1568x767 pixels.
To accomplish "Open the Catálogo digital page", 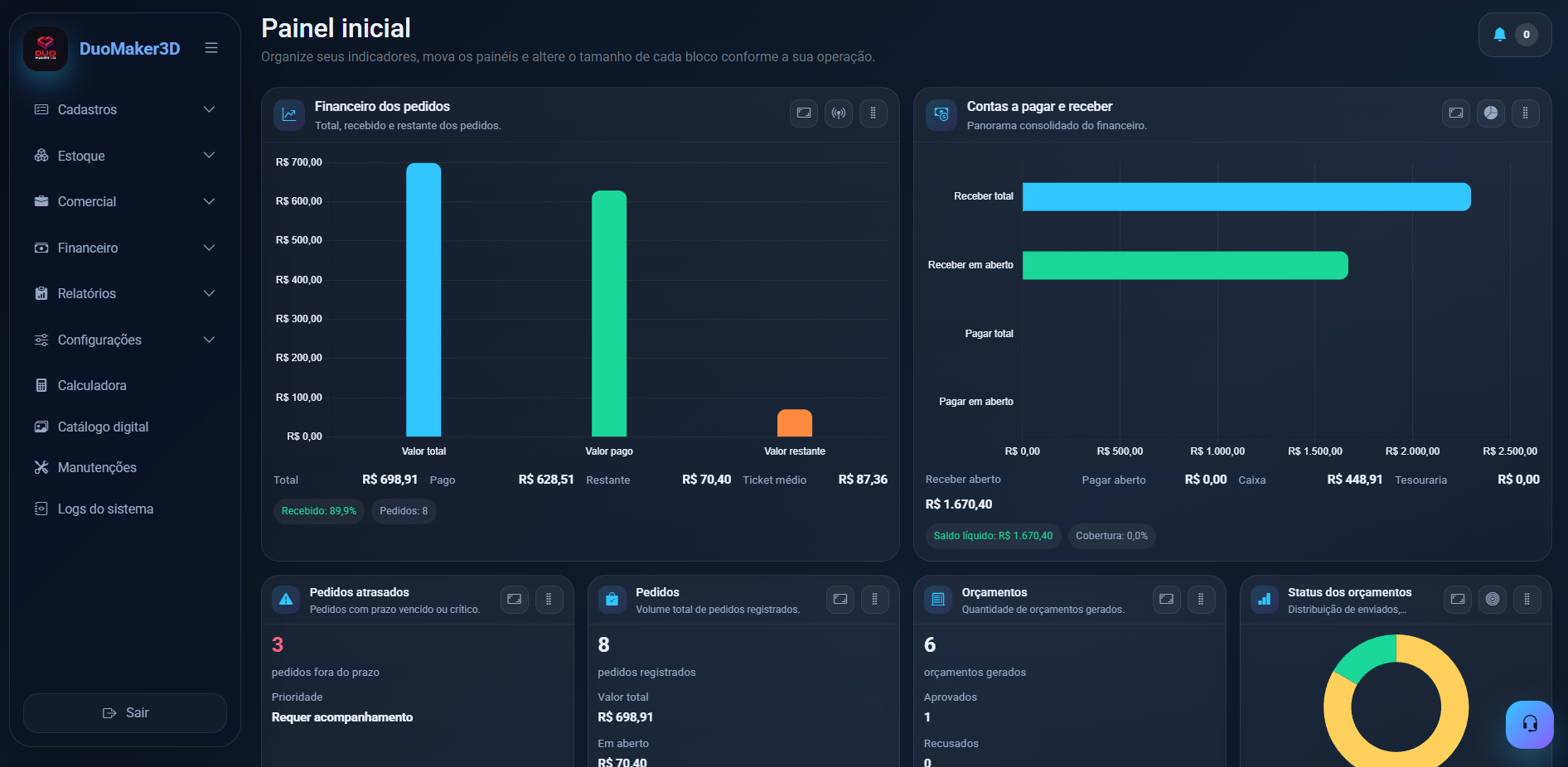I will pos(125,427).
